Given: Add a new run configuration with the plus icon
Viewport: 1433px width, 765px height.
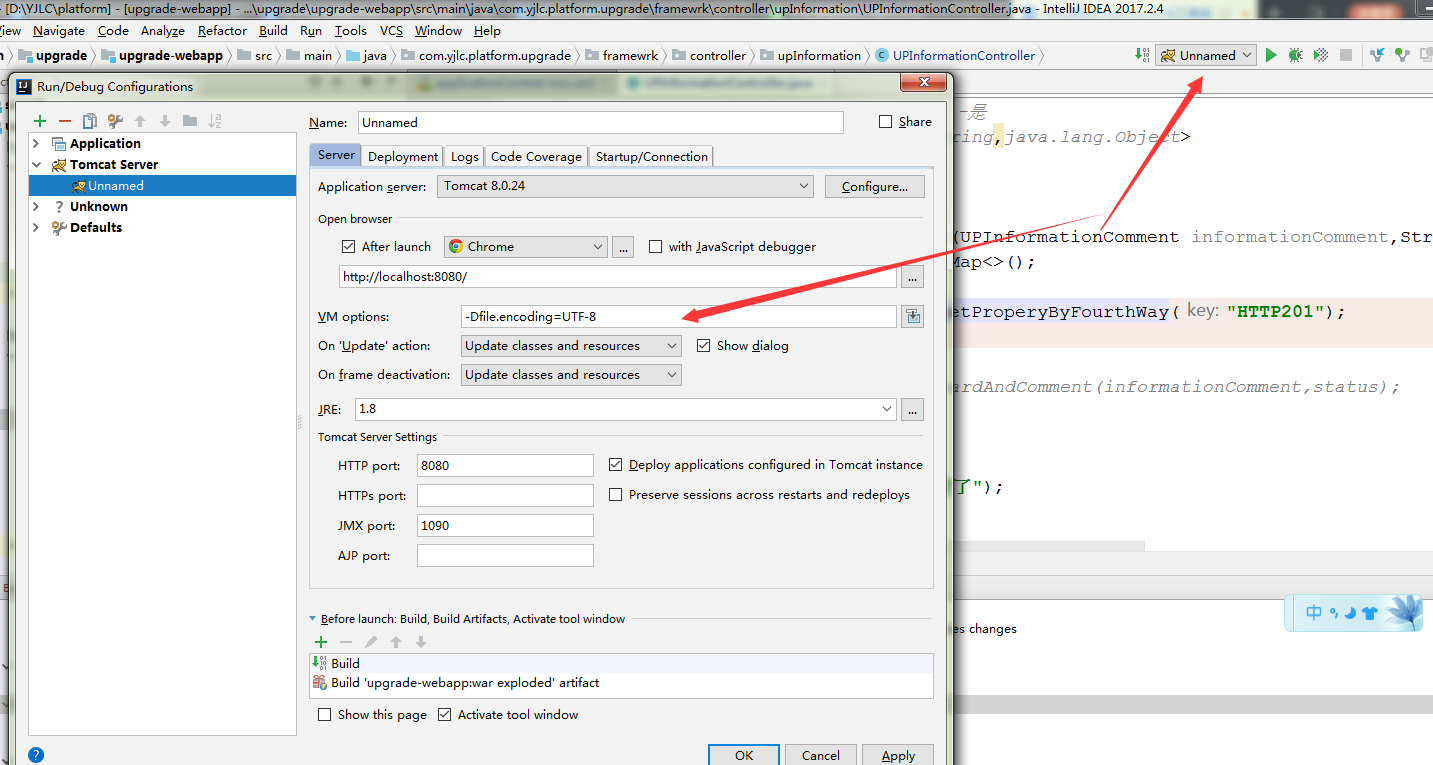Looking at the screenshot, I should [40, 121].
